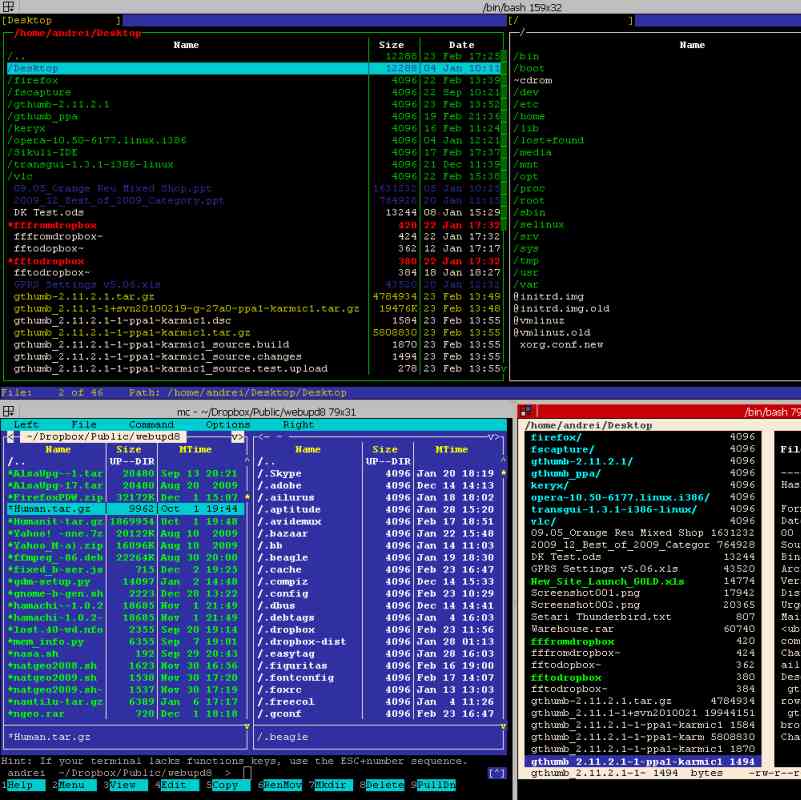Click the 8Delete button in the function bar
Image resolution: width=801 pixels, height=800 pixels.
tap(378, 789)
